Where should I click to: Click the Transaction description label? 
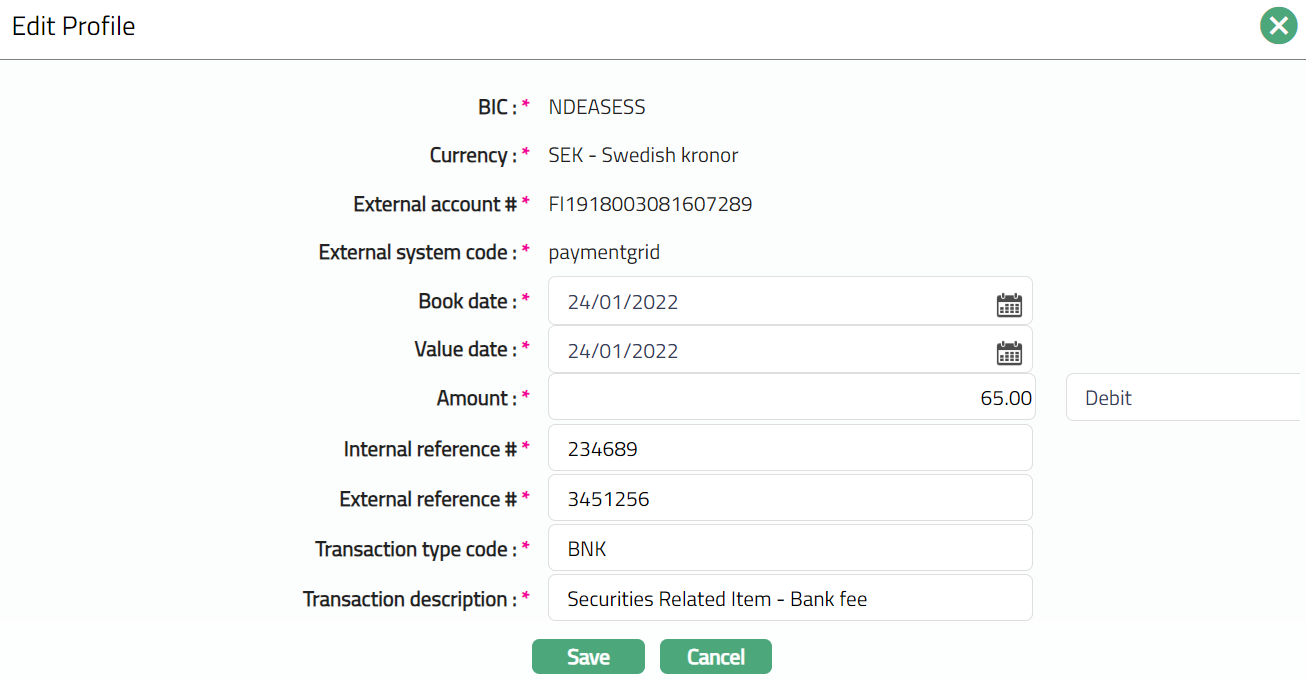pos(409,599)
